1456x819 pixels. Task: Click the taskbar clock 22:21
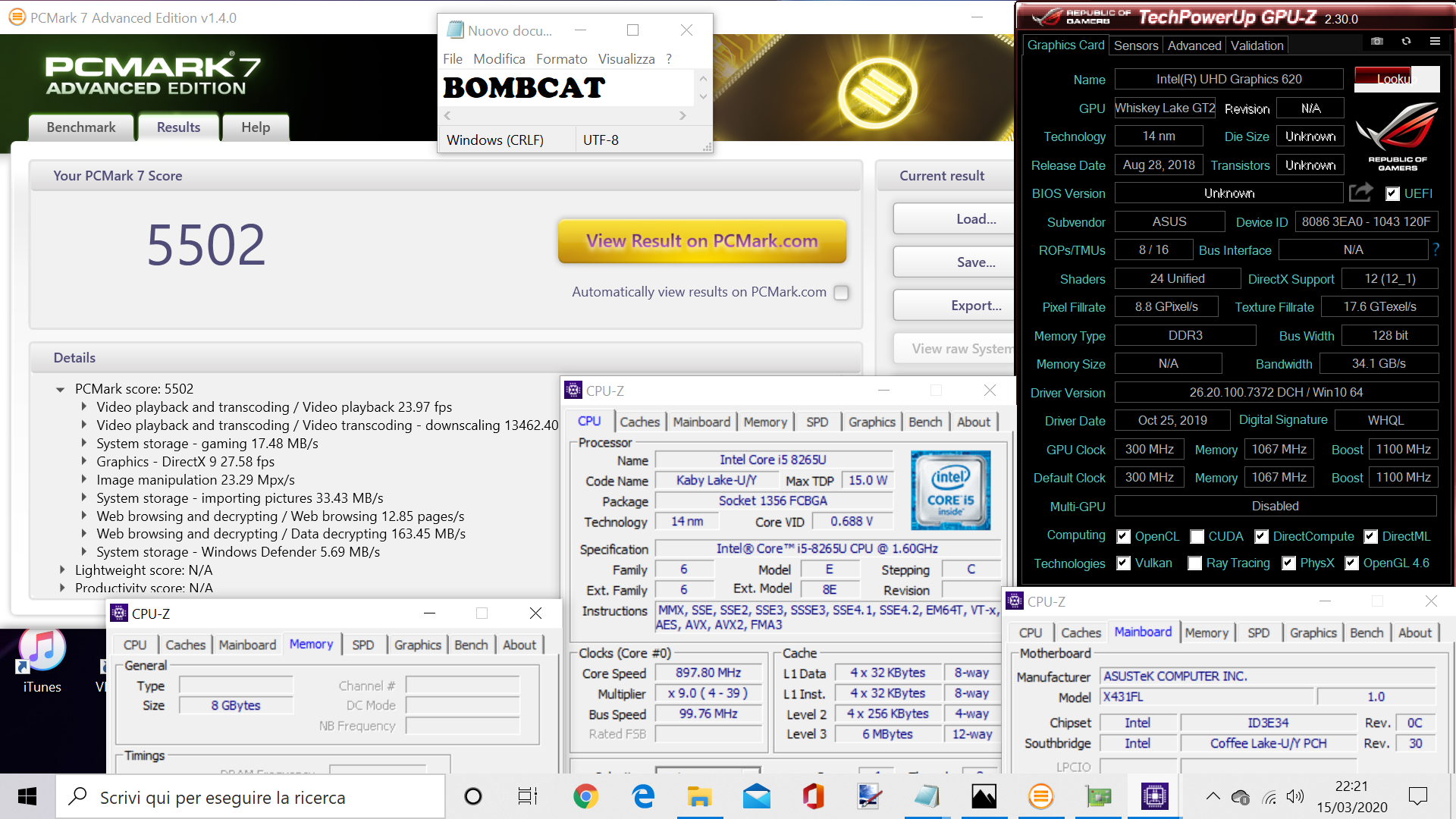coord(1351,786)
